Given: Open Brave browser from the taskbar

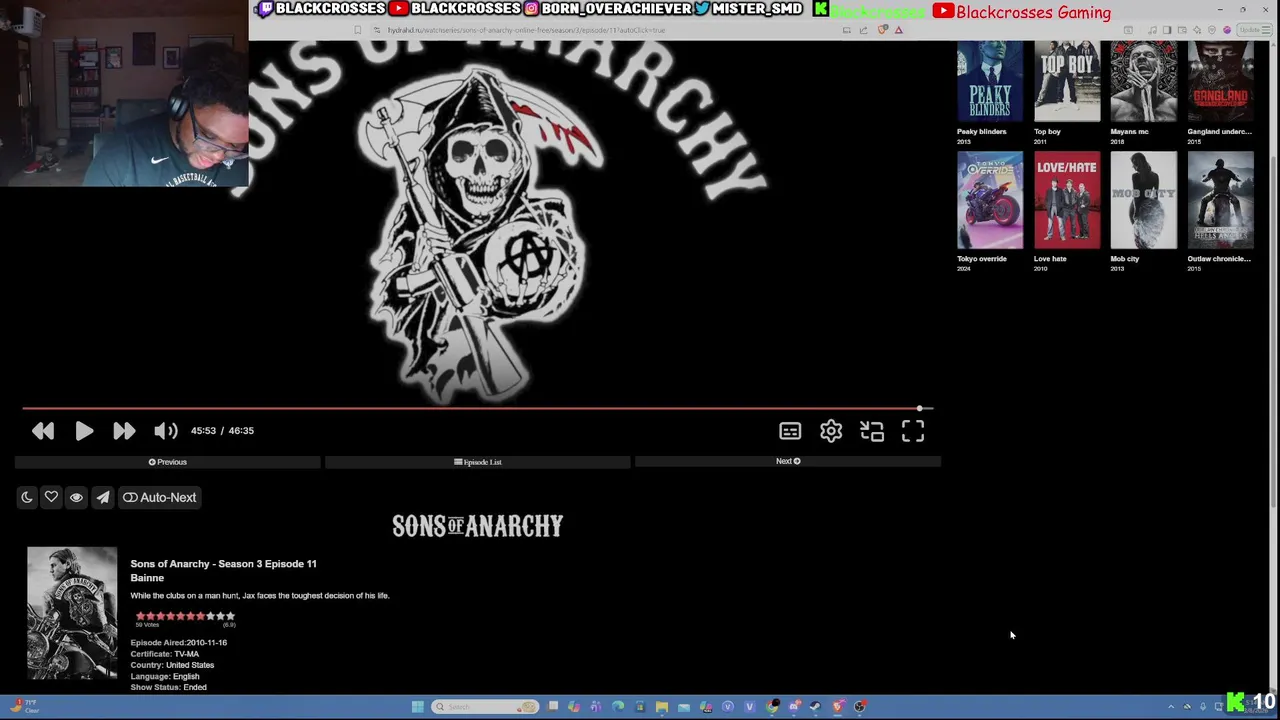Looking at the screenshot, I should (839, 707).
